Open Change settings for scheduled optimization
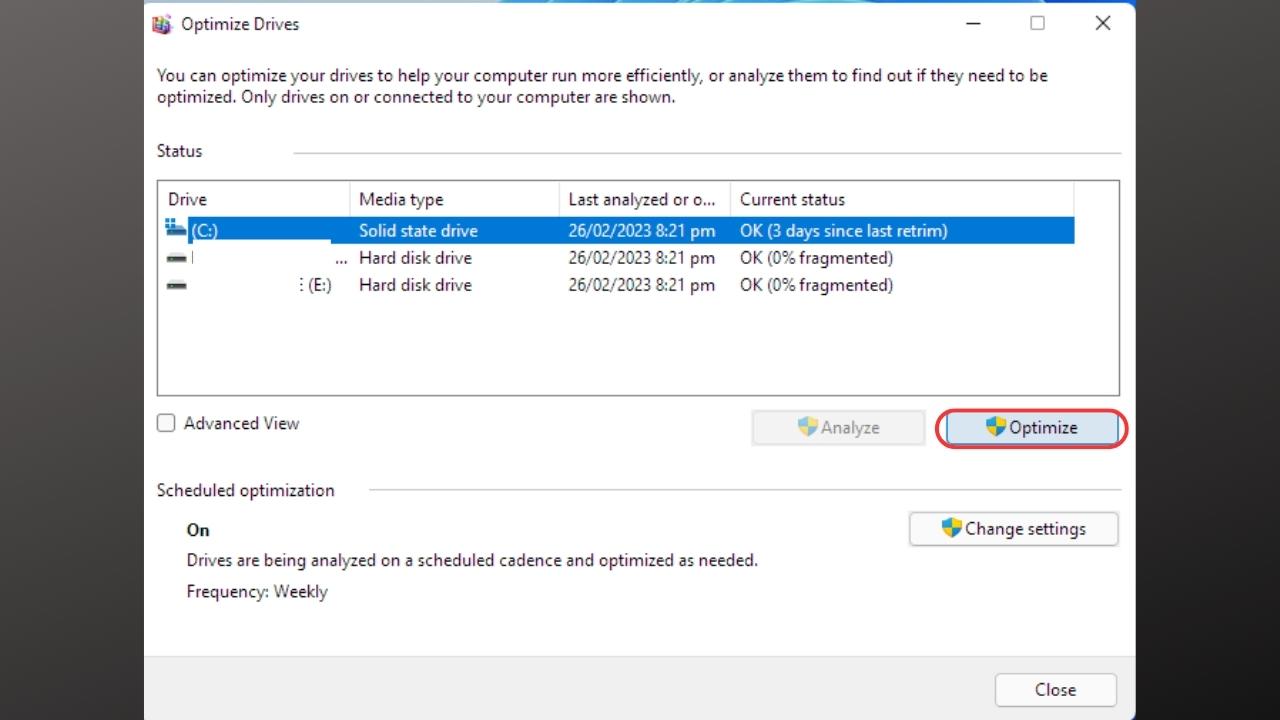The image size is (1280, 720). 1013,528
